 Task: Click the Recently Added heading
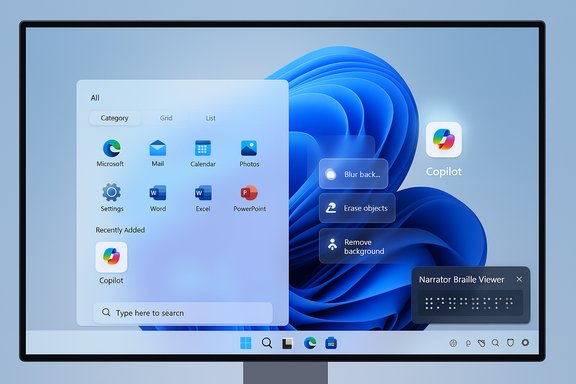pos(120,230)
